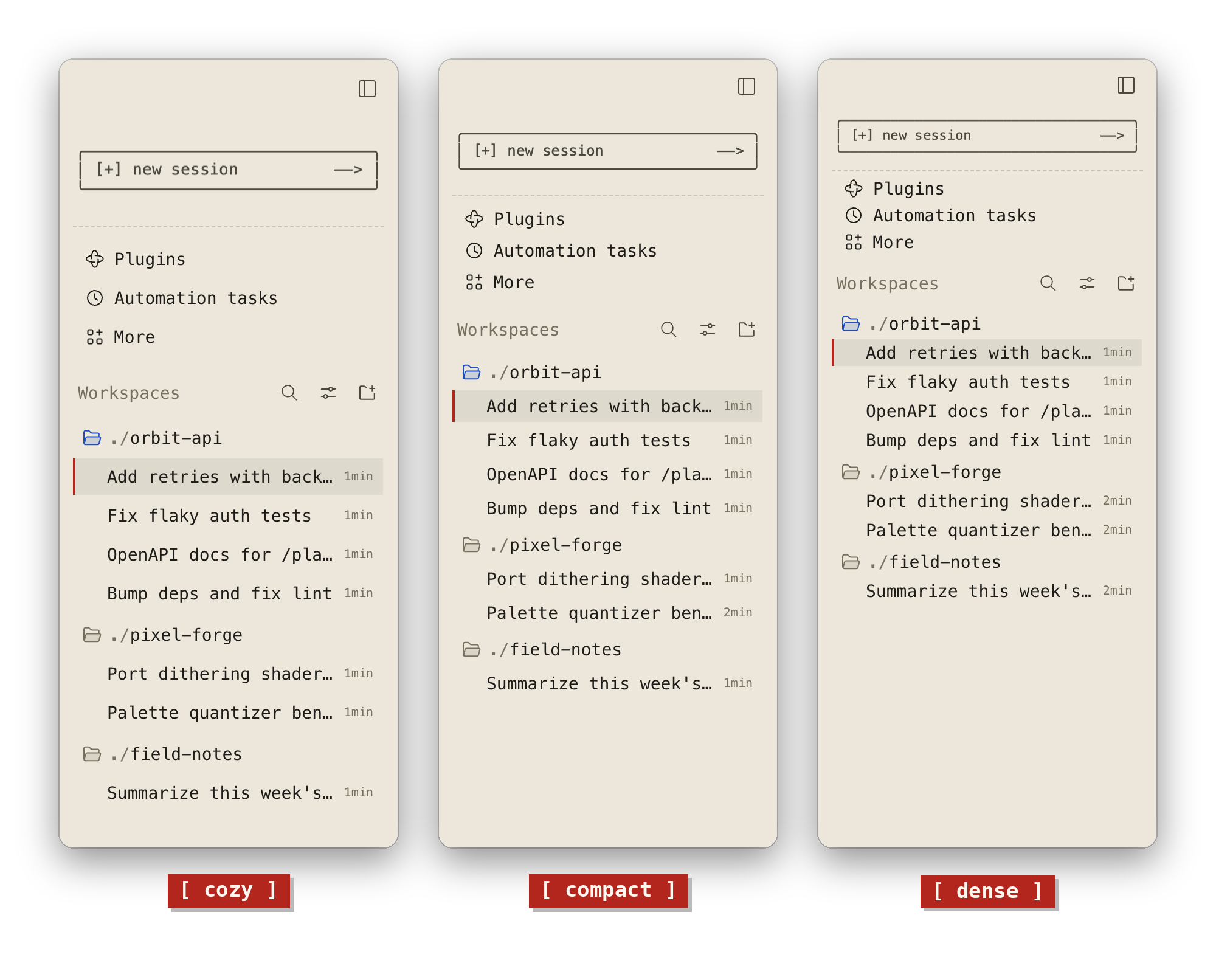Image resolution: width=1216 pixels, height=980 pixels.
Task: Click search icon in compact Workspaces header
Action: tap(669, 330)
